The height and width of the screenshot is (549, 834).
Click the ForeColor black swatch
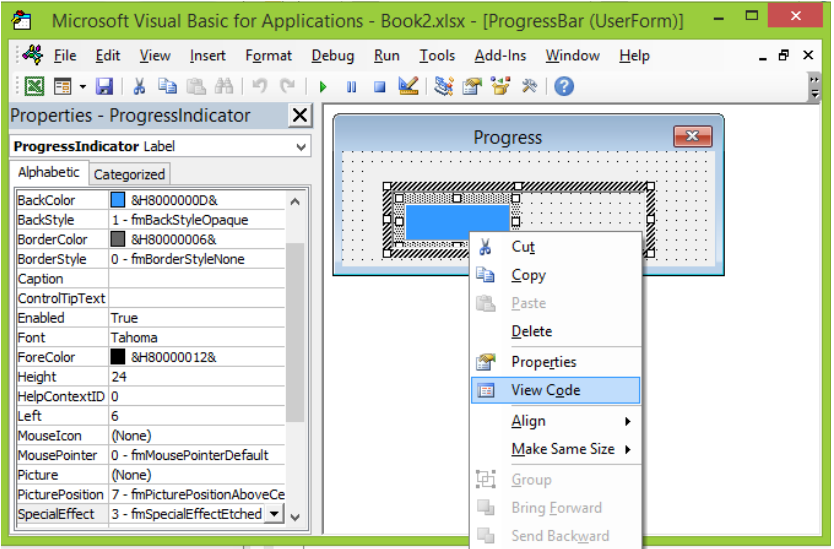pyautogui.click(x=118, y=356)
